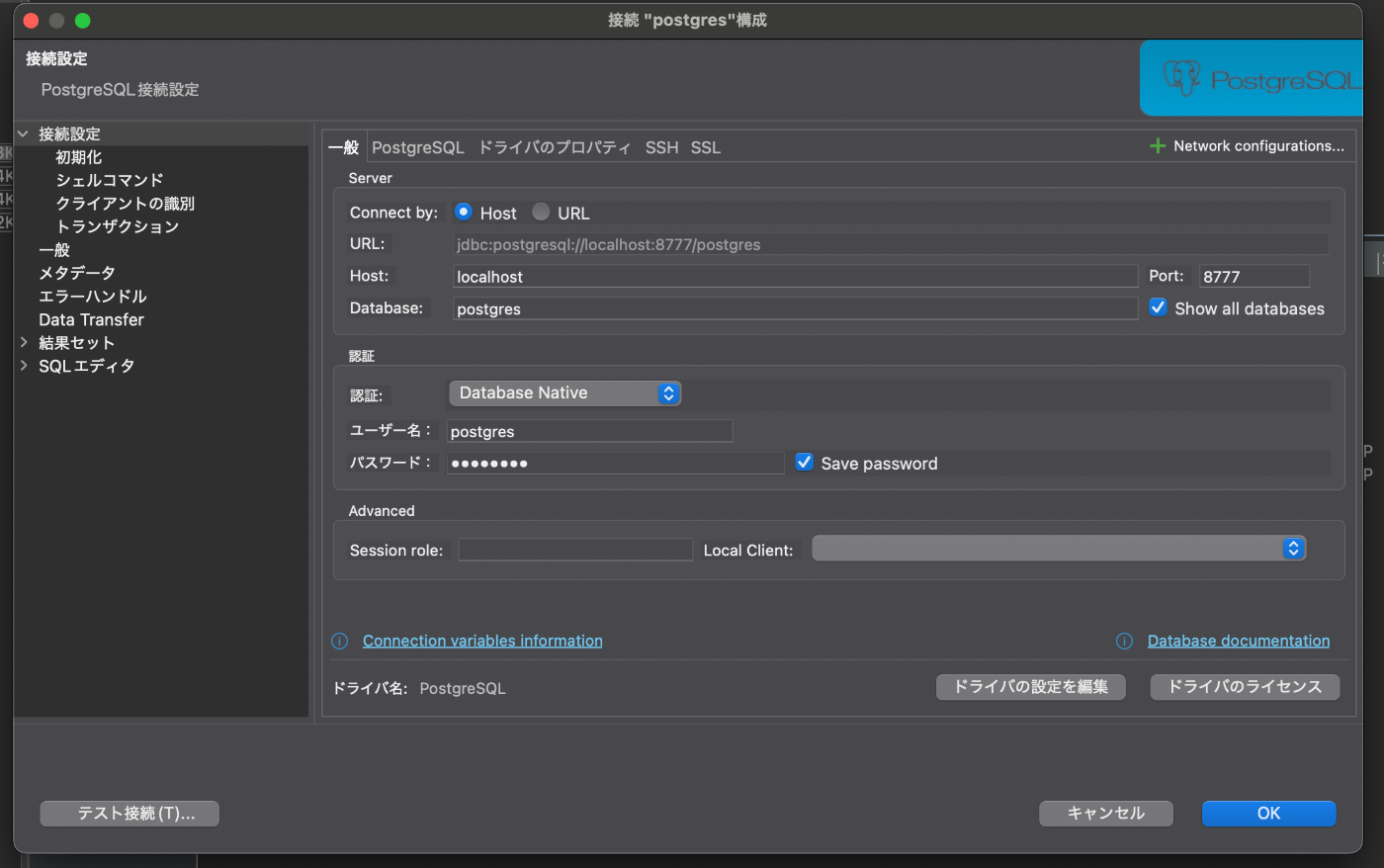Select エラーハンドル in the left tree

click(x=93, y=297)
